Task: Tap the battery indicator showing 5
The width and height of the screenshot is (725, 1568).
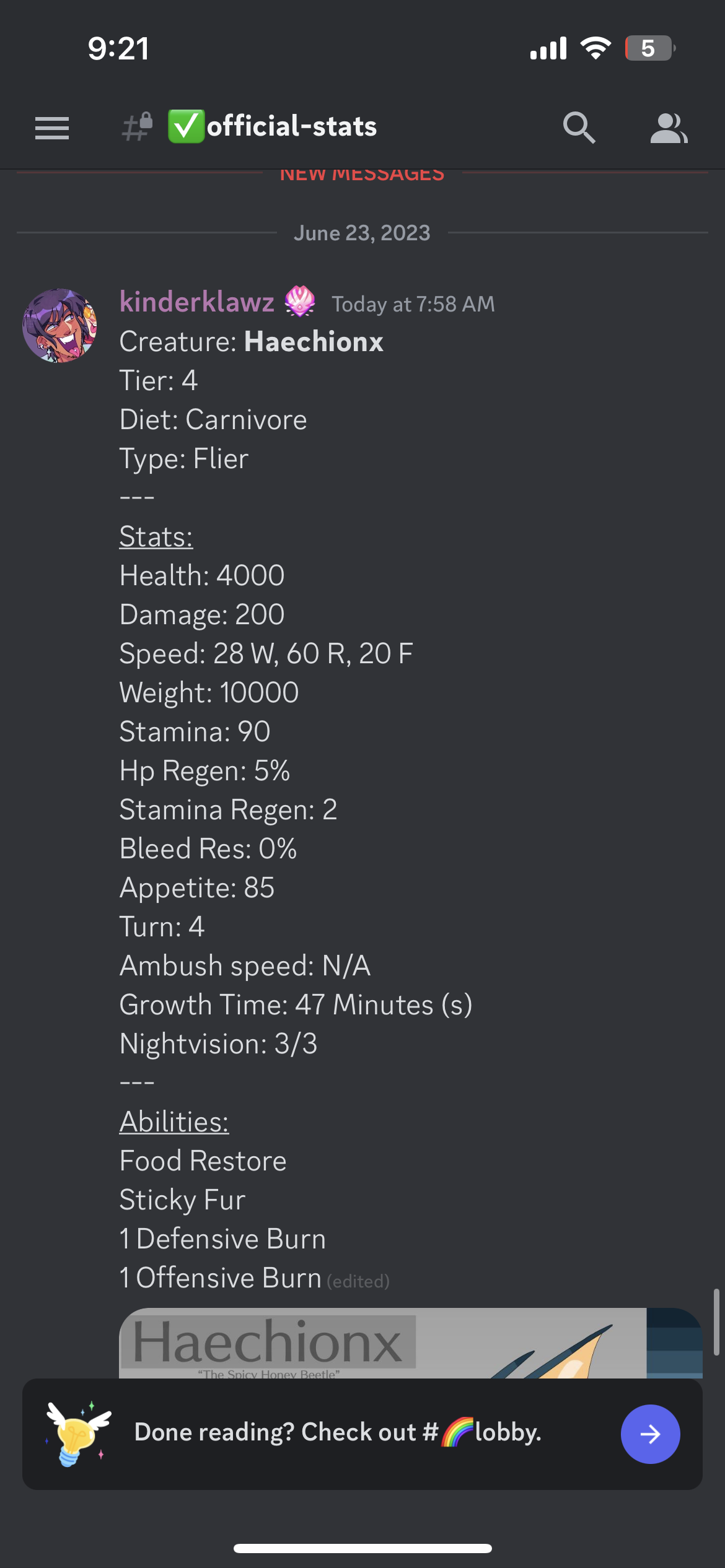Action: coord(649,47)
